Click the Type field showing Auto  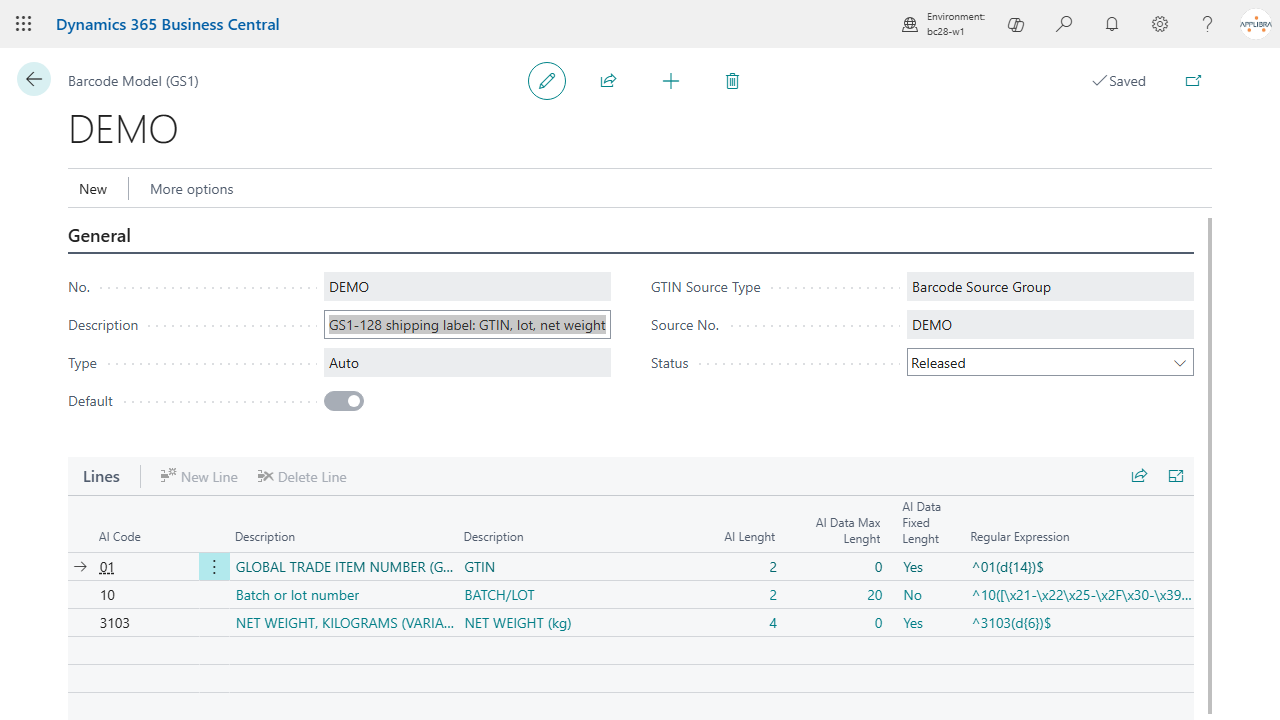click(467, 363)
